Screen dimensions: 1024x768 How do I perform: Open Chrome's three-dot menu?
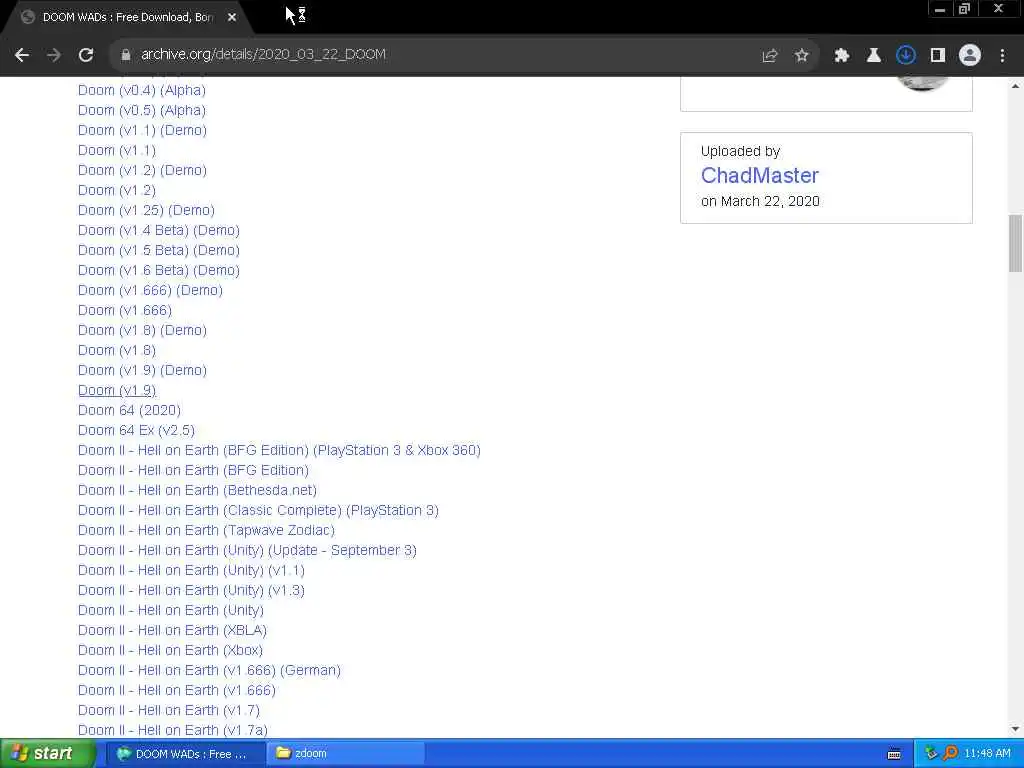1002,56
